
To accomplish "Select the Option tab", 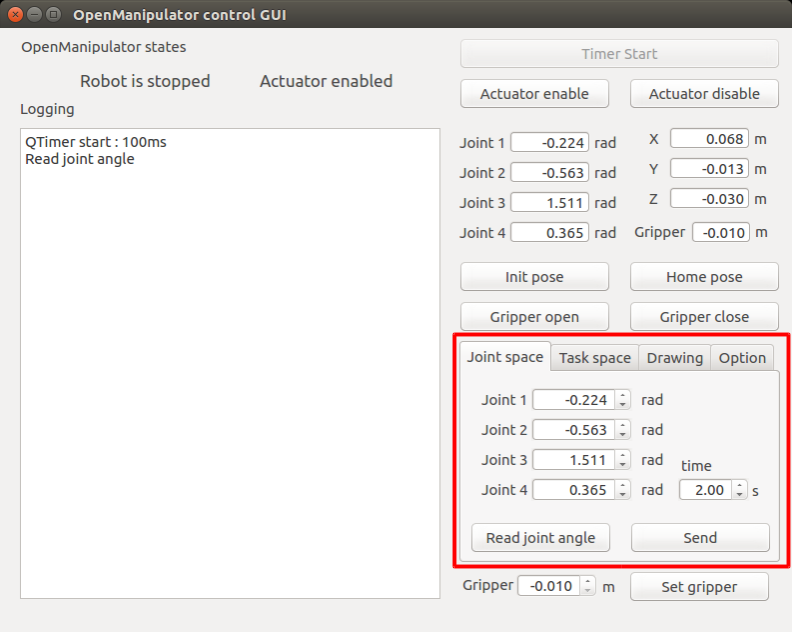I will pyautogui.click(x=742, y=358).
